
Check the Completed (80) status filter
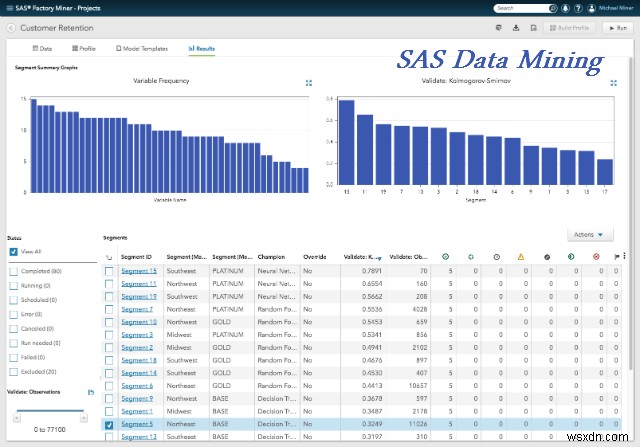[13, 270]
